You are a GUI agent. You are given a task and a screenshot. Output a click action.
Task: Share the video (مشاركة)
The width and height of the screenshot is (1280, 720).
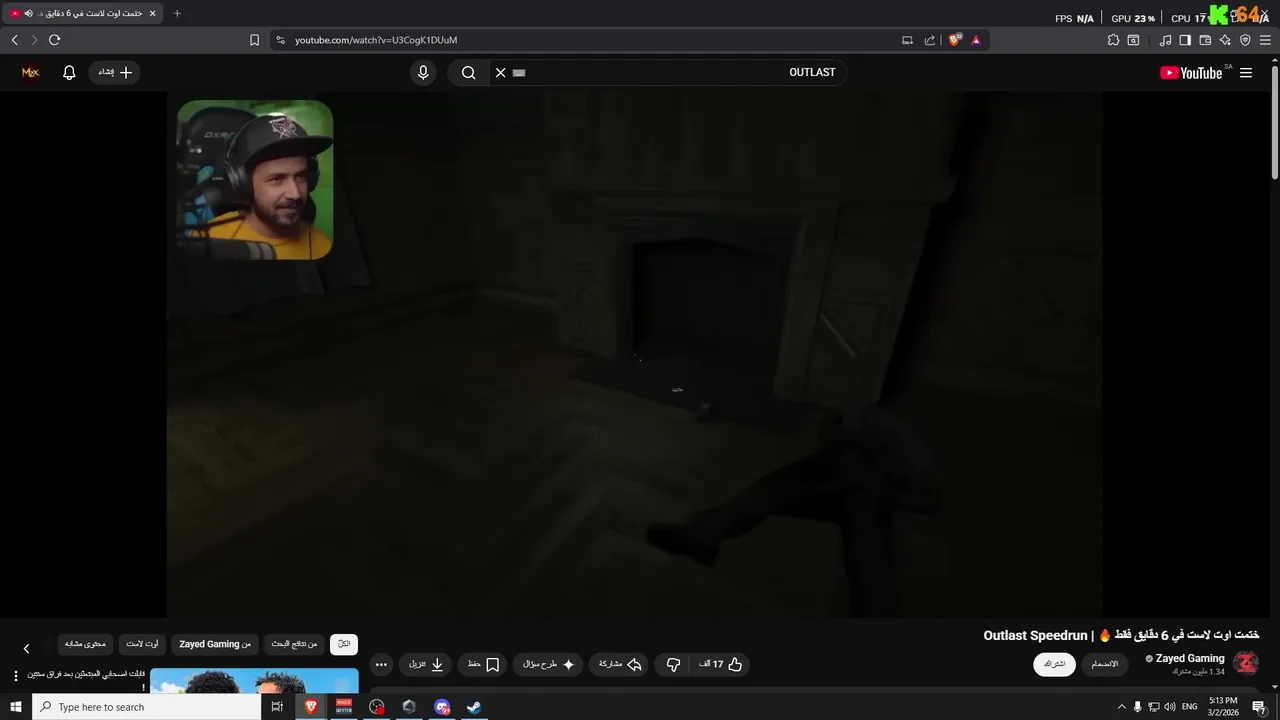620,664
